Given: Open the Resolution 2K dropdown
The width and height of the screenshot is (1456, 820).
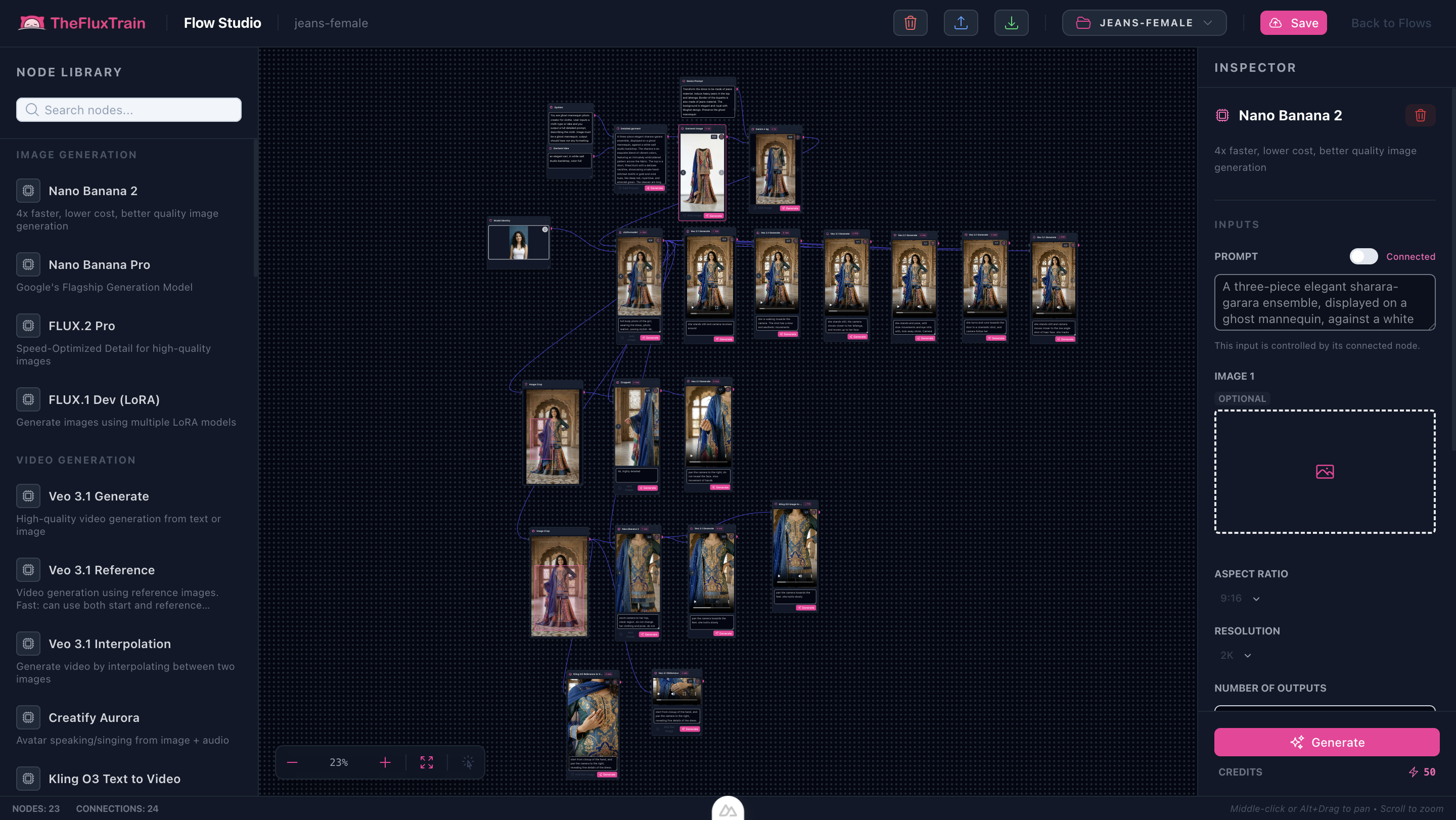Looking at the screenshot, I should point(1235,656).
